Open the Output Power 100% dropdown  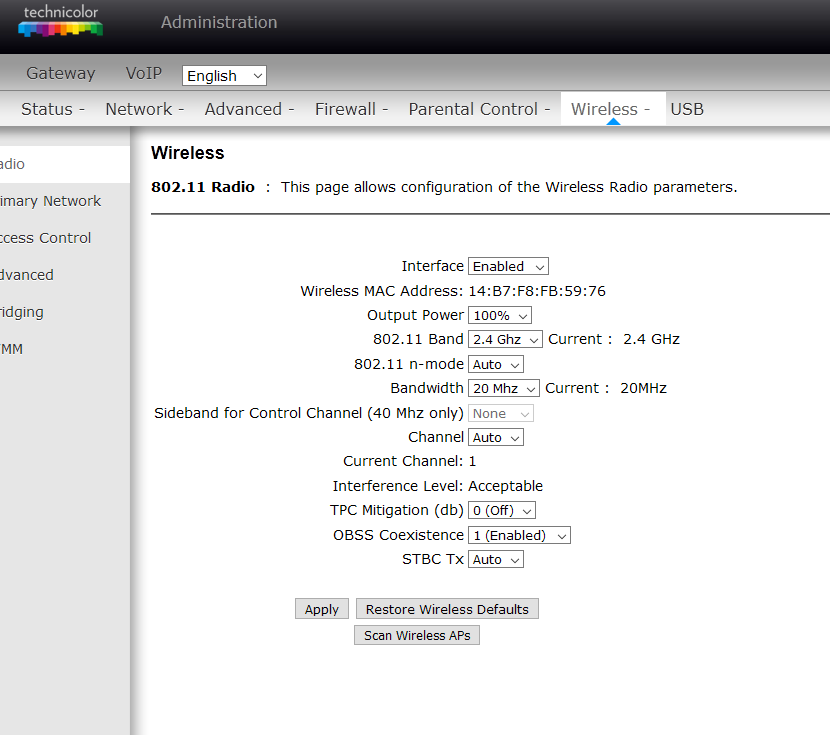(500, 315)
